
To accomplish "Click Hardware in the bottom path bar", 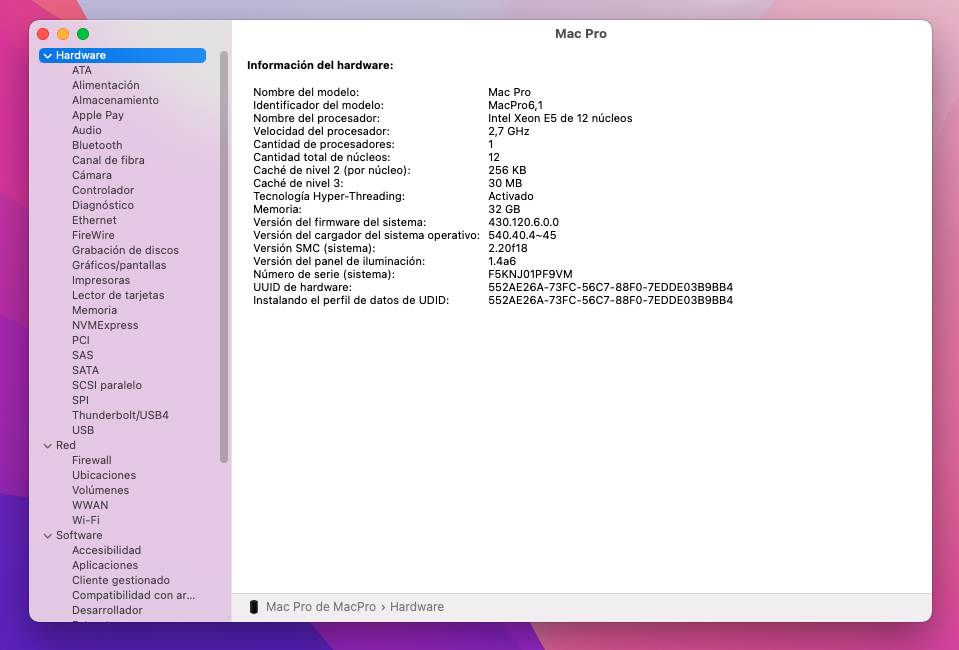I will [417, 607].
